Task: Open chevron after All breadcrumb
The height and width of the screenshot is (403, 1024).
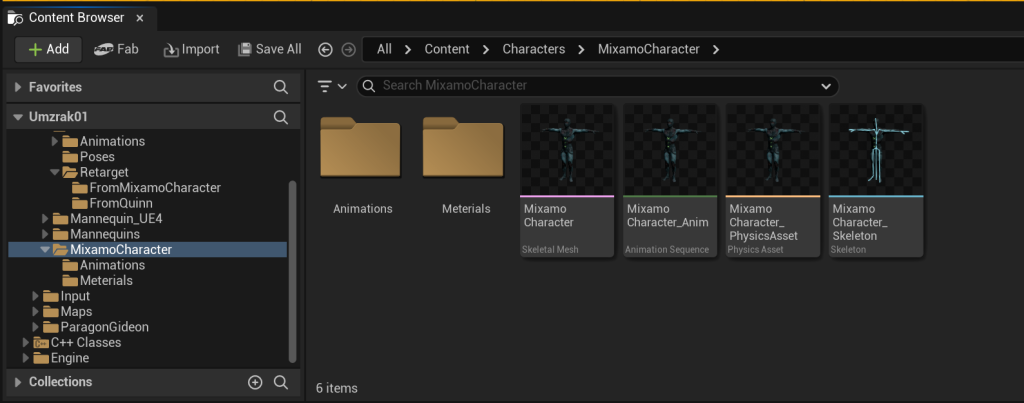Action: point(408,50)
